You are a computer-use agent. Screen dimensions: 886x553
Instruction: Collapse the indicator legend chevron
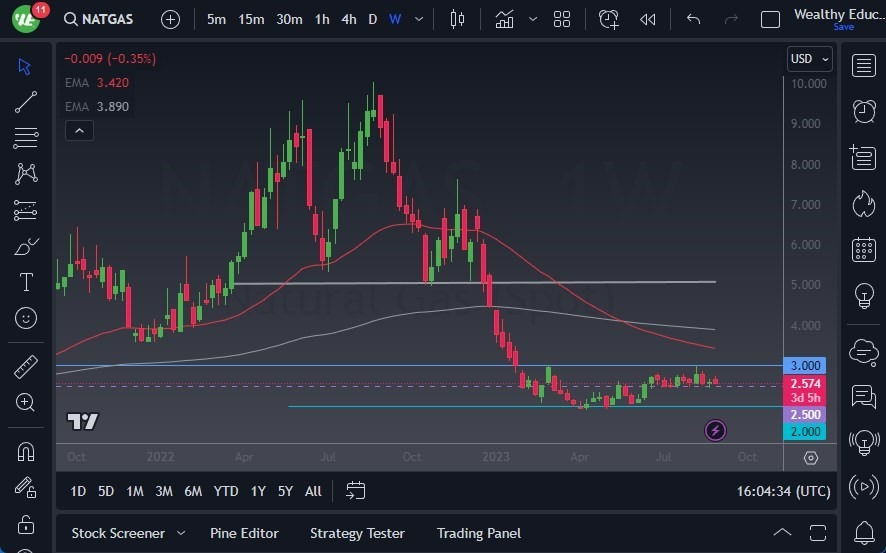point(78,130)
